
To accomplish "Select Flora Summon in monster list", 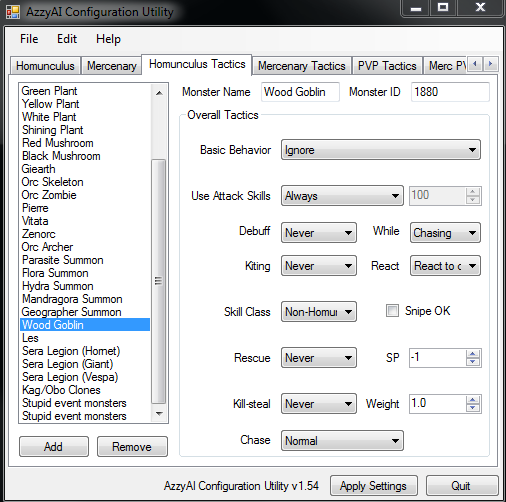I will [85, 273].
